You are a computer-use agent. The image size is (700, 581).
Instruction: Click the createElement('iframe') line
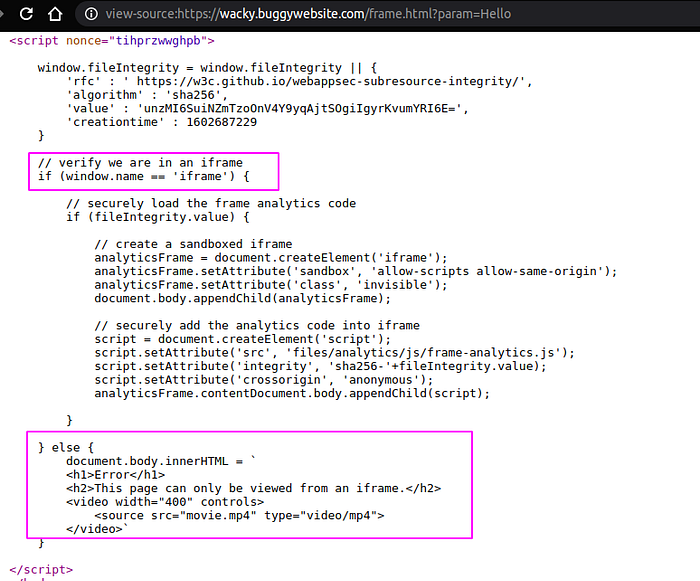pyautogui.click(x=271, y=258)
